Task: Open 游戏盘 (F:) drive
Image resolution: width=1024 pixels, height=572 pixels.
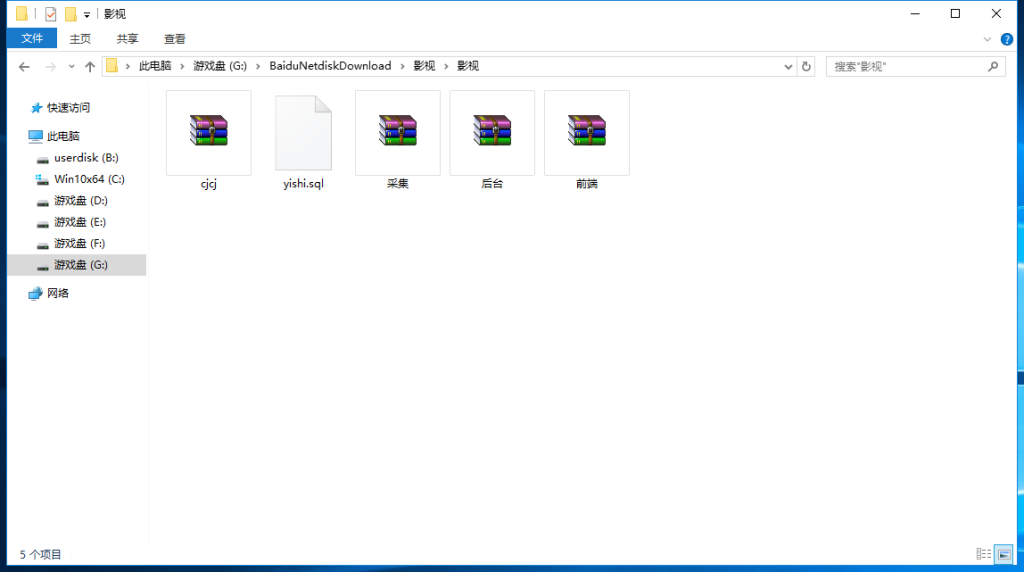Action: pos(80,244)
